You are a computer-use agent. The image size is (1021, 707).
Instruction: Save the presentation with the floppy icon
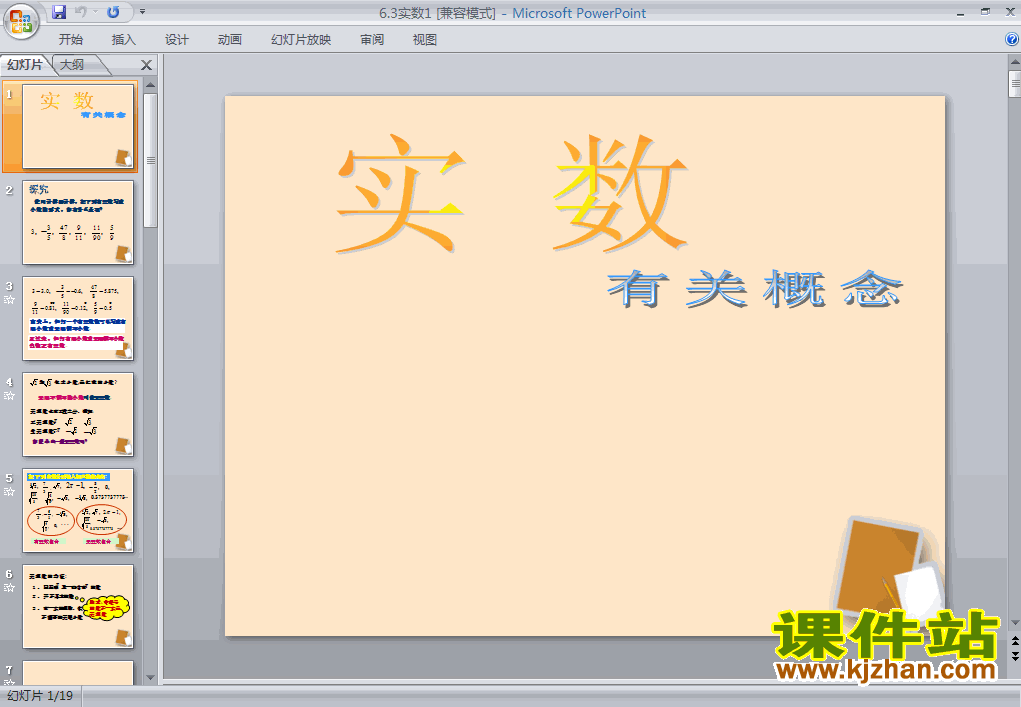pyautogui.click(x=59, y=12)
